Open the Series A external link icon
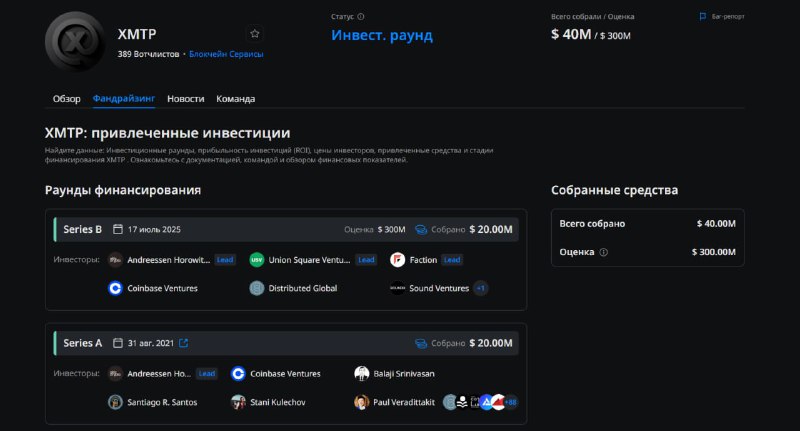This screenshot has width=800, height=431. click(184, 343)
